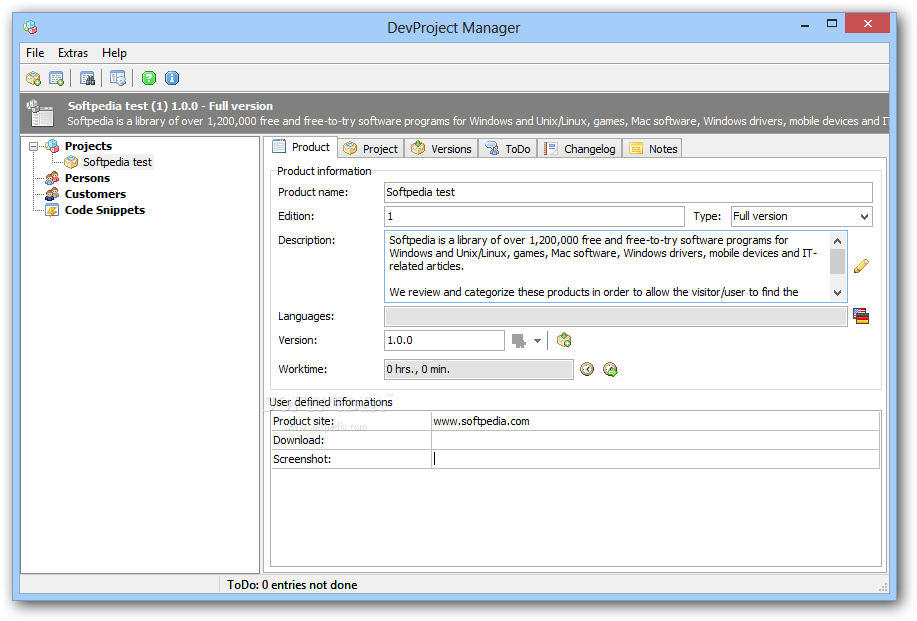The width and height of the screenshot is (917, 621).
Task: Click the clock icon beside Worktime
Action: tap(587, 369)
